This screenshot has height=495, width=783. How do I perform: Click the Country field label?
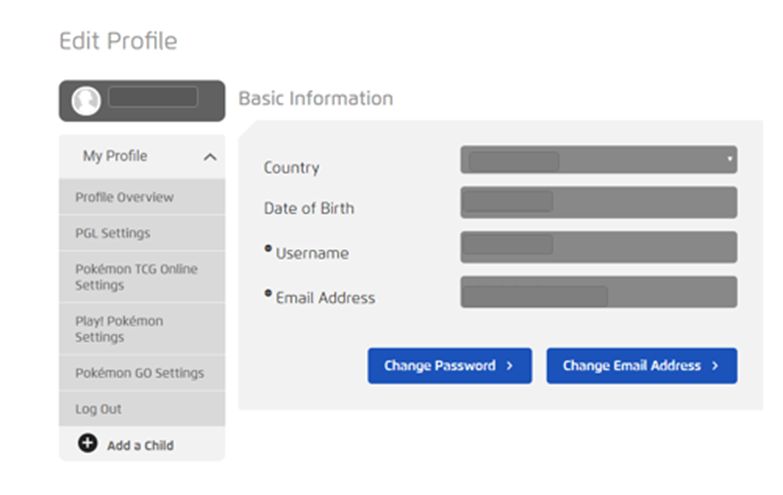point(292,168)
